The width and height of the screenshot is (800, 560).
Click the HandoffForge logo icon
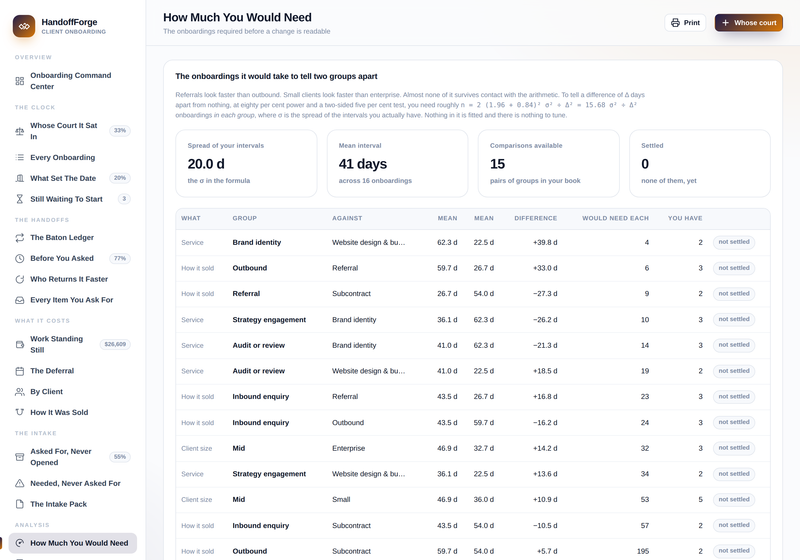[24, 26]
